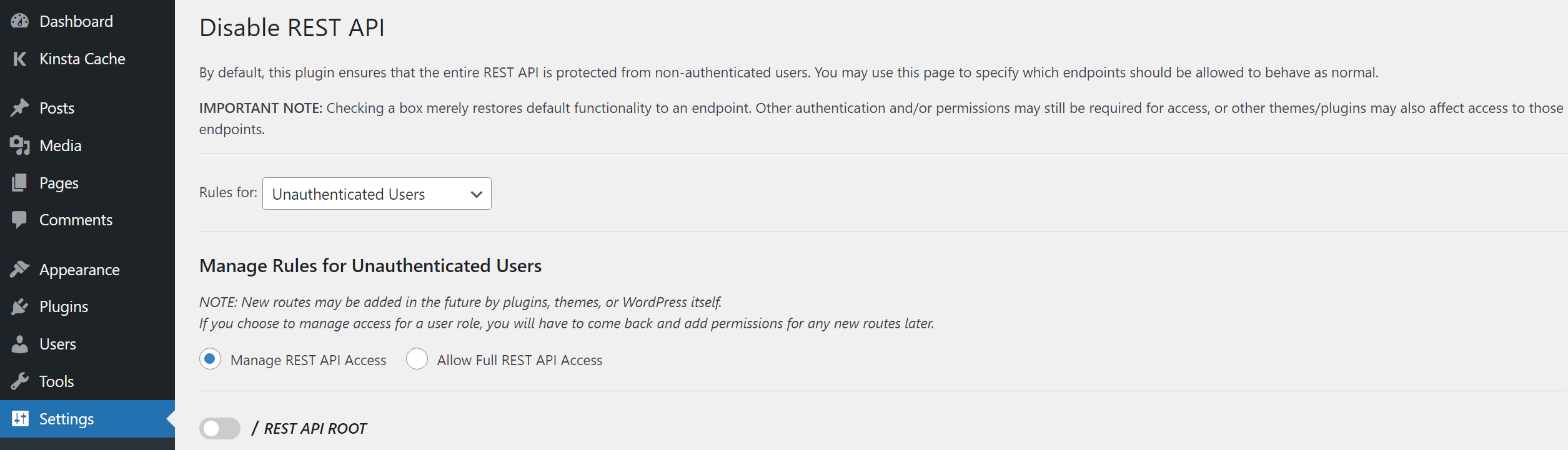Open the Dashboard menu item

[x=76, y=21]
